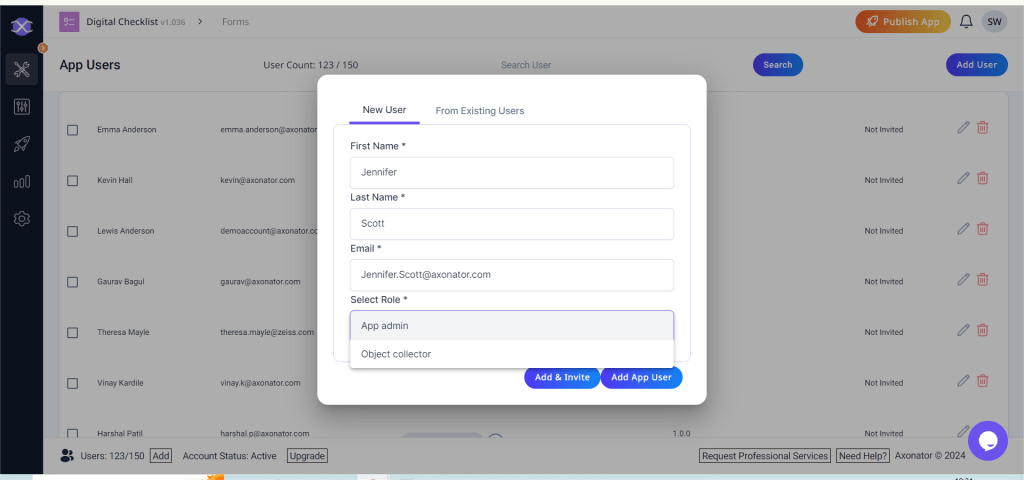Open the build tools icon in sidebar
Viewport: 1024px width, 480px height.
tap(22, 69)
